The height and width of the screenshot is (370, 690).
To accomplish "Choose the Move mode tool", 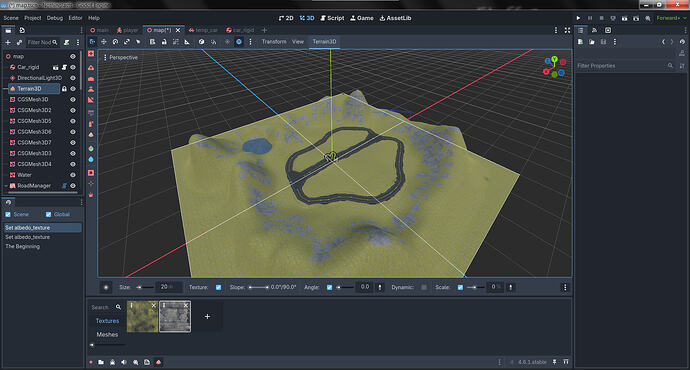I will pyautogui.click(x=104, y=41).
